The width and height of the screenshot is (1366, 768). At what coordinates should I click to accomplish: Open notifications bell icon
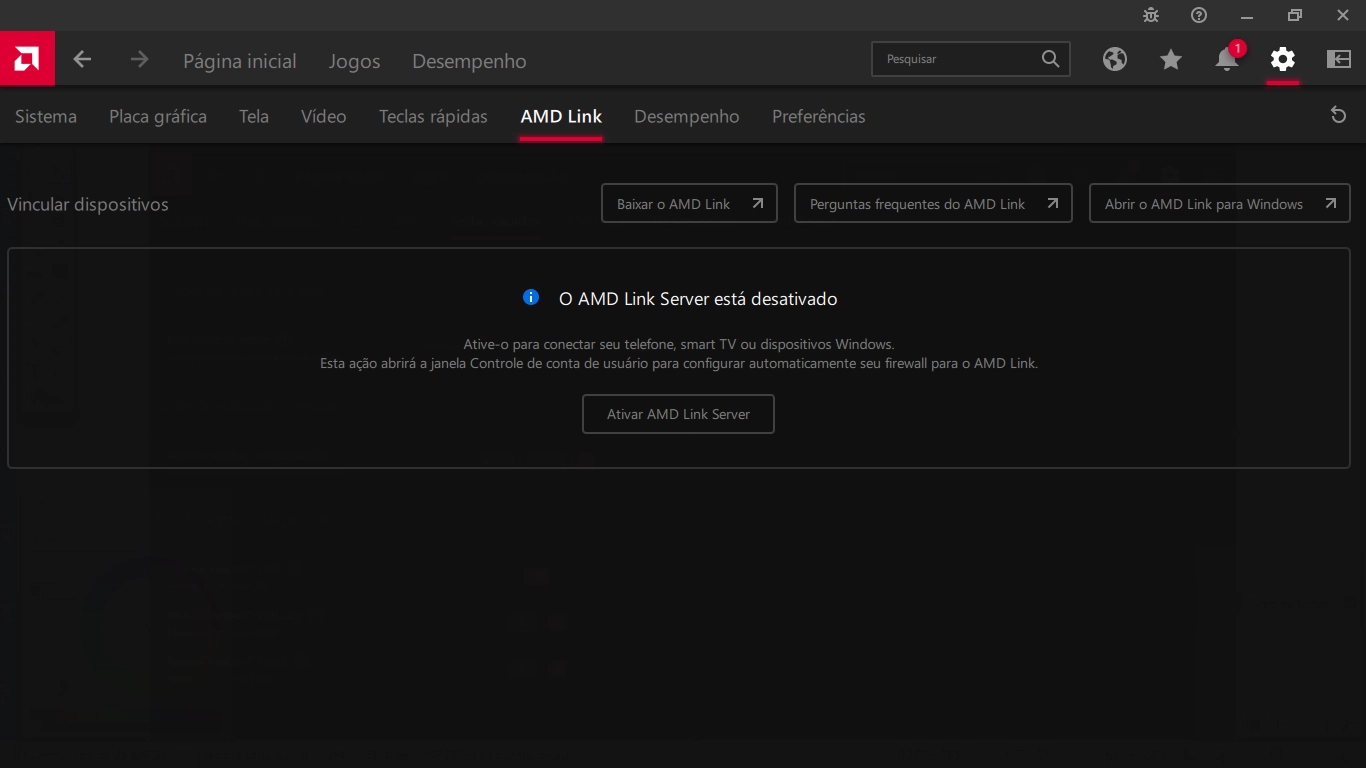[1227, 60]
